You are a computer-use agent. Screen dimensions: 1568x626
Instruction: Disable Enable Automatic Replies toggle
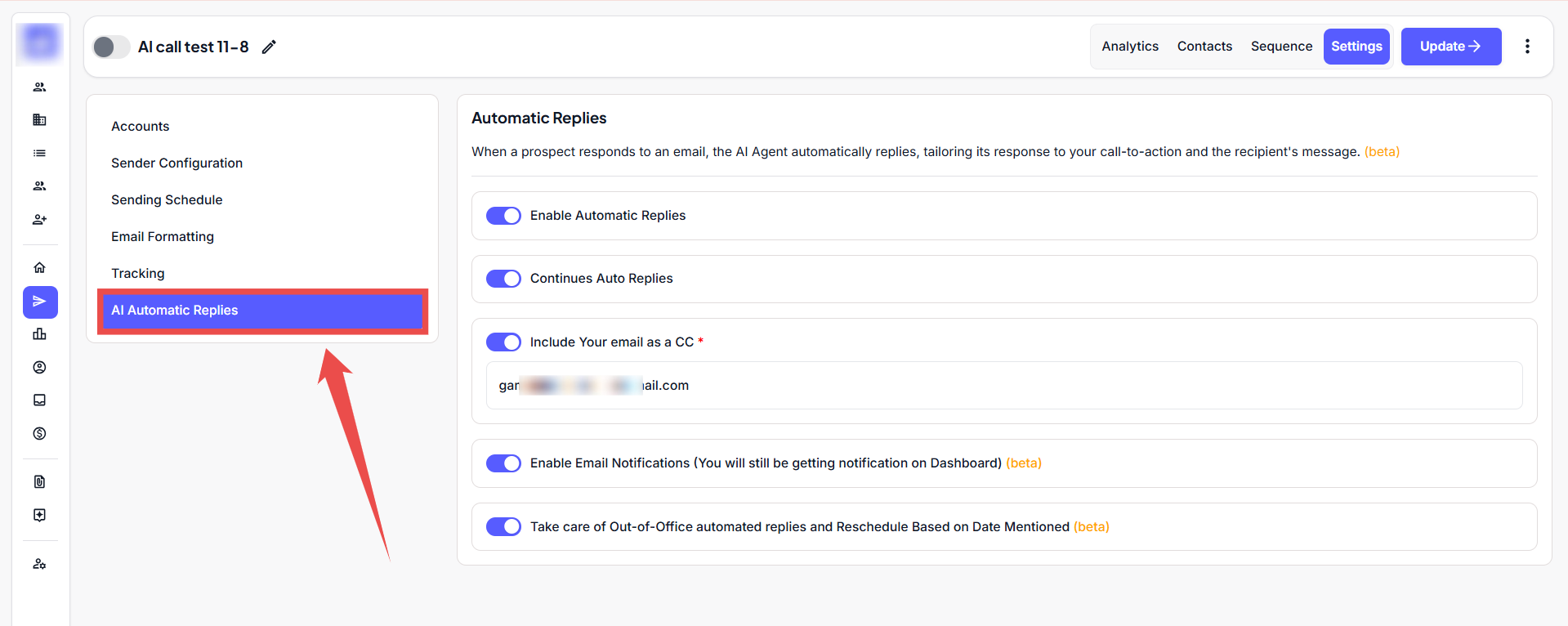[x=503, y=216]
